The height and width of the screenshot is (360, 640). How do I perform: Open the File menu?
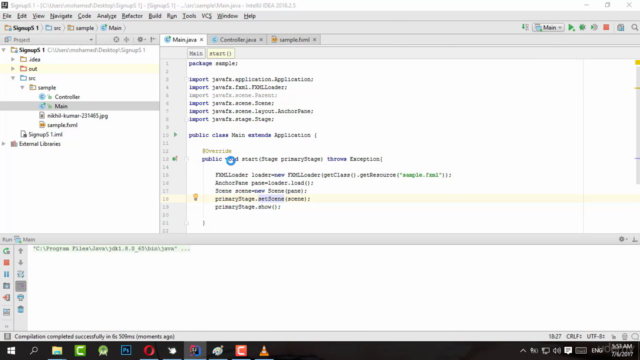point(7,16)
